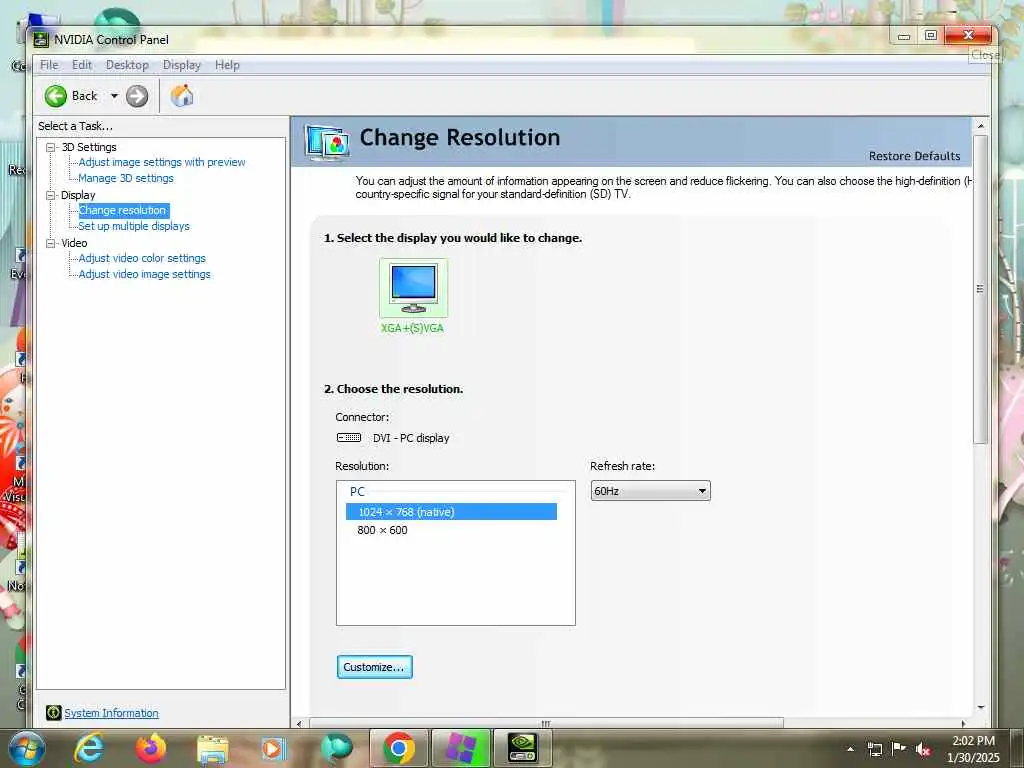
Task: Click the Home icon in the toolbar
Action: [x=182, y=96]
